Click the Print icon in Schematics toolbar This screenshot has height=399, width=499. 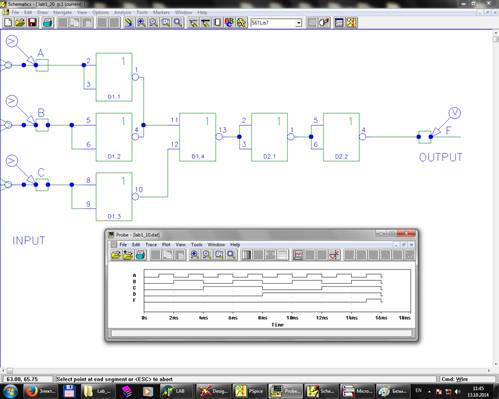point(48,23)
